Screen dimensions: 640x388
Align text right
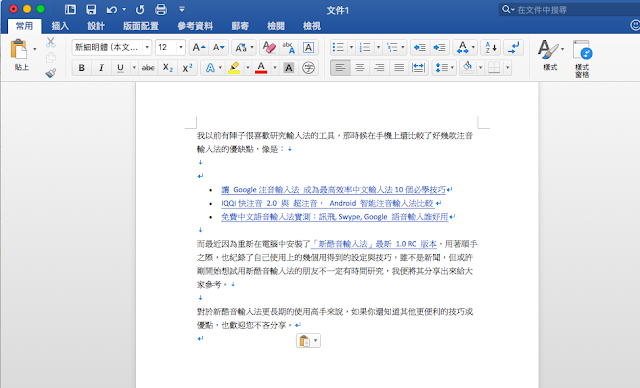click(379, 68)
